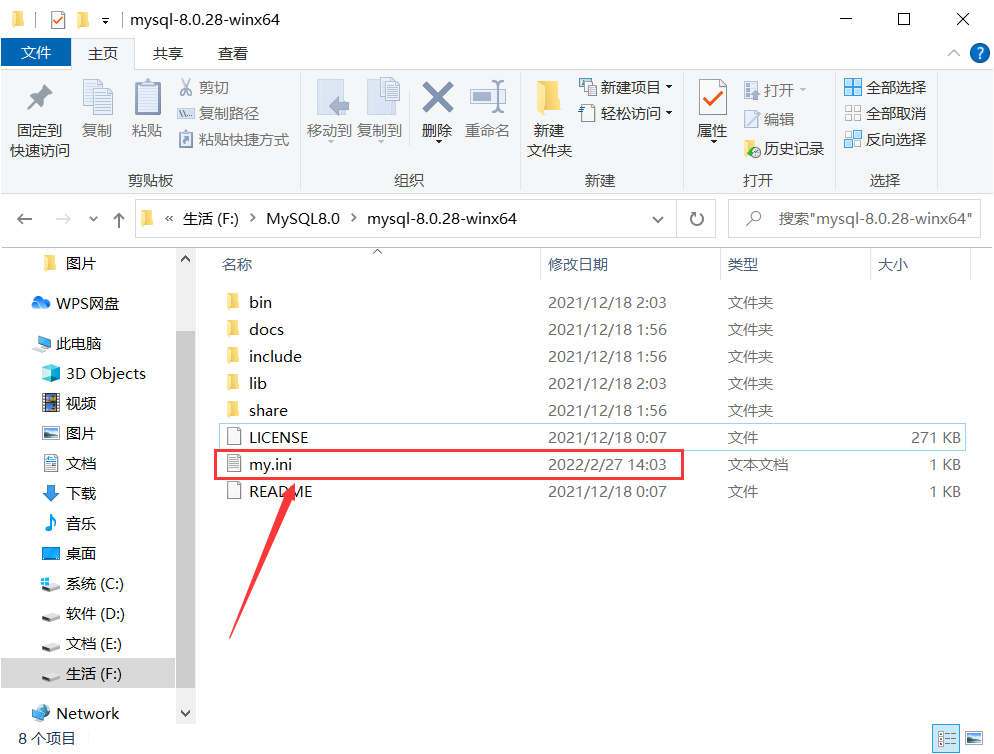Select the README file
The width and height of the screenshot is (994, 754).
[281, 492]
